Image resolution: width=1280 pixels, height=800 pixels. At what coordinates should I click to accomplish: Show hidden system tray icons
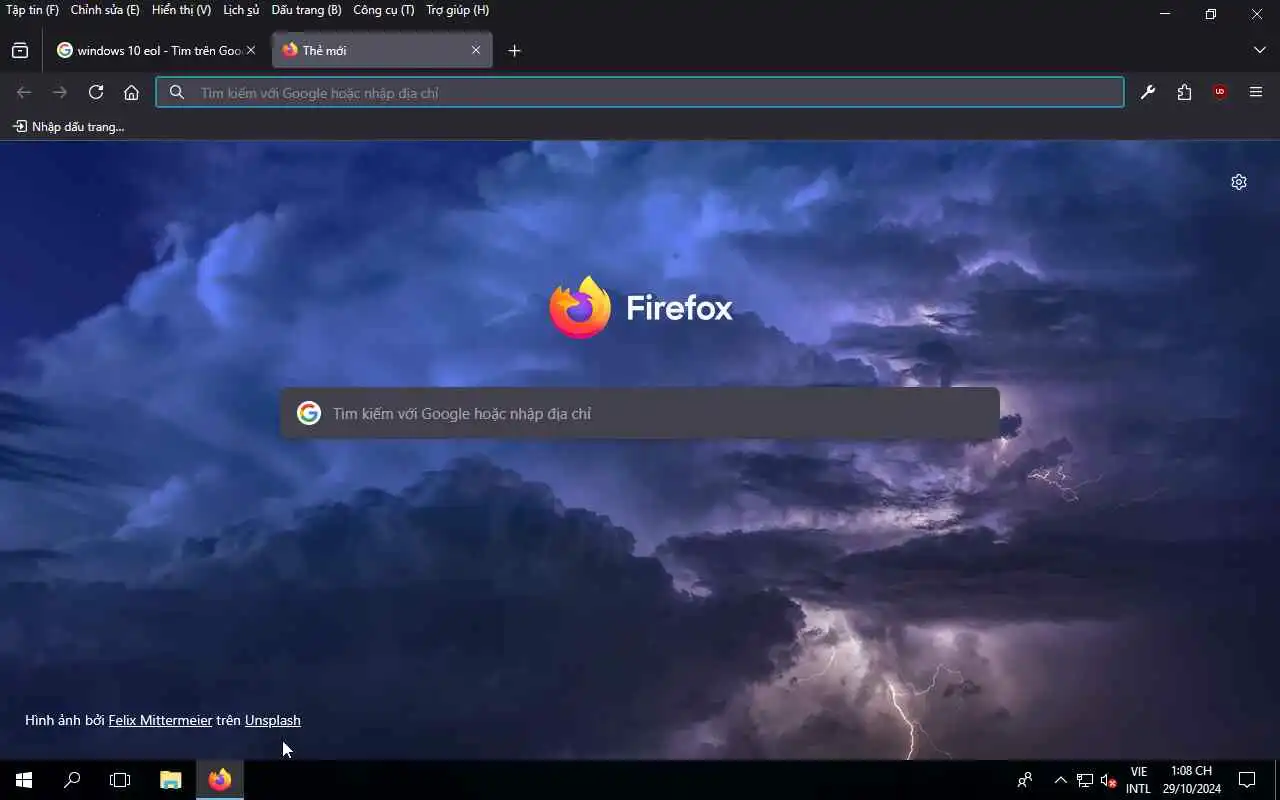[1061, 780]
